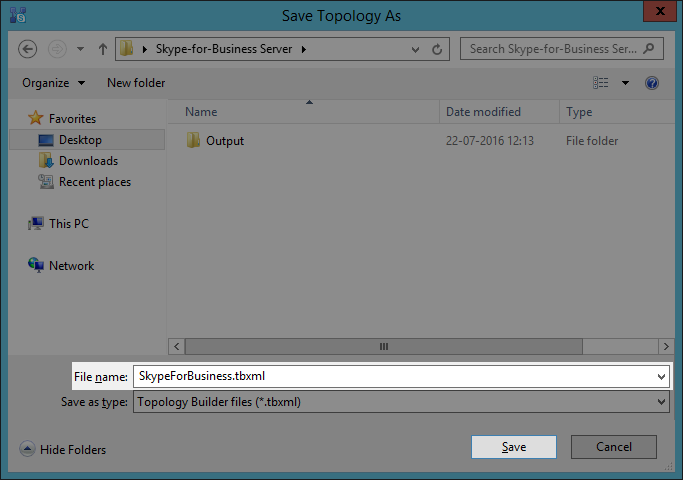Open the address bar history dropdown
The height and width of the screenshot is (480, 683).
tap(416, 49)
